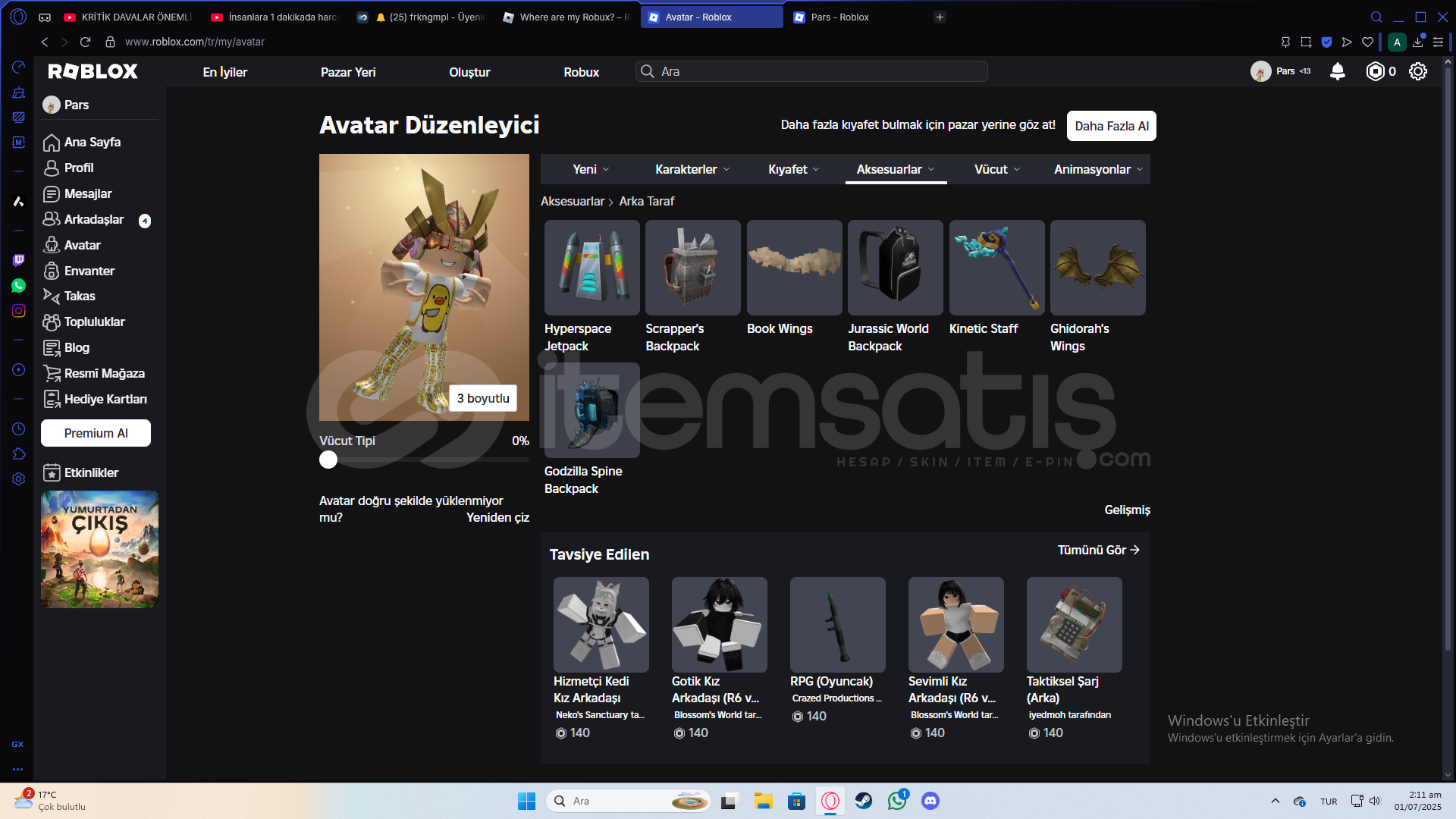Open Takas icon in sidebar

(x=52, y=297)
